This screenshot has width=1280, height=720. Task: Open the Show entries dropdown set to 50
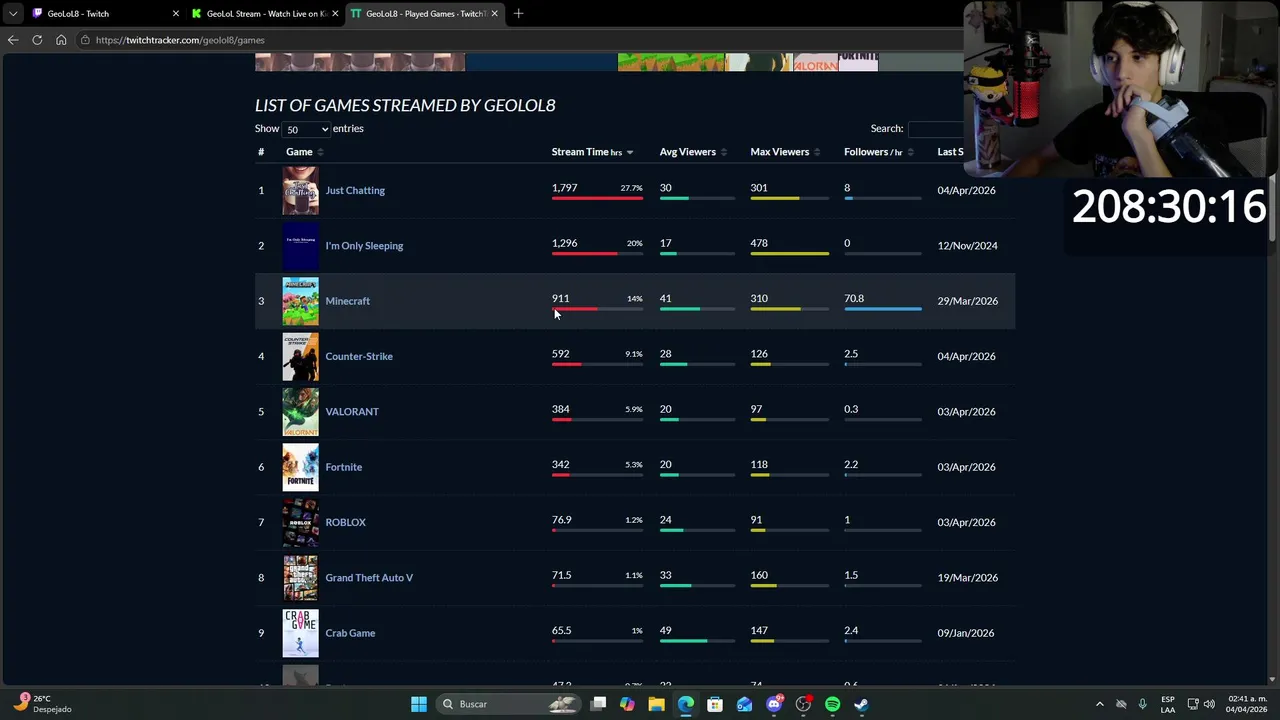(x=306, y=129)
